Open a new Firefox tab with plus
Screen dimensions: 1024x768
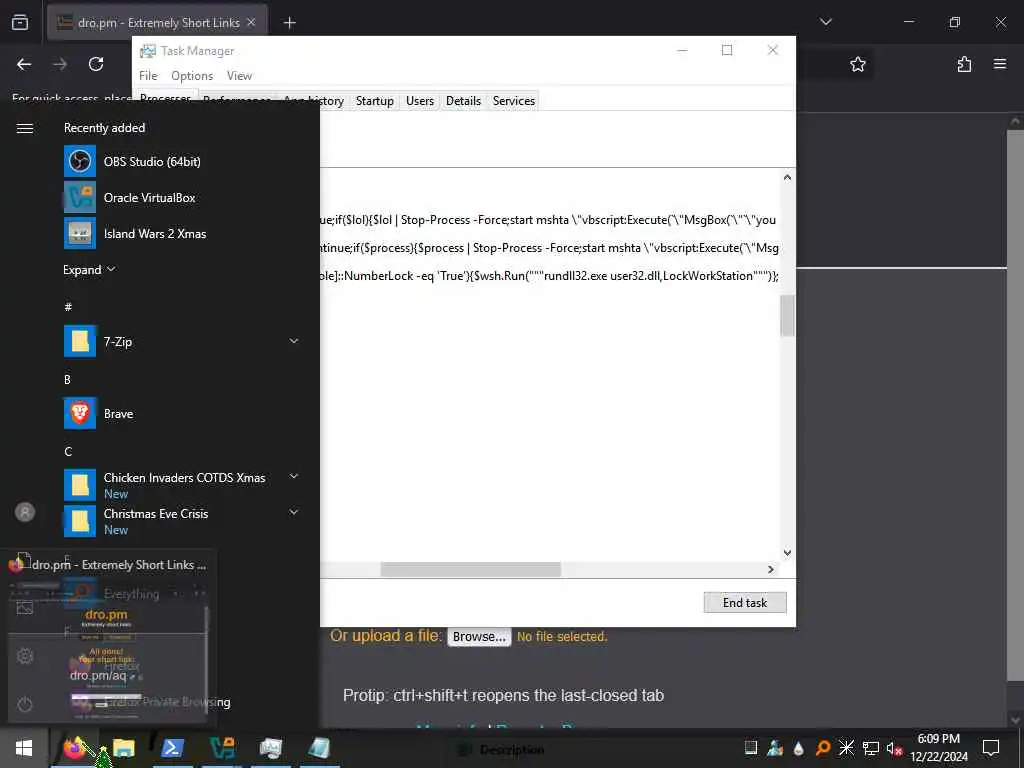coord(289,23)
